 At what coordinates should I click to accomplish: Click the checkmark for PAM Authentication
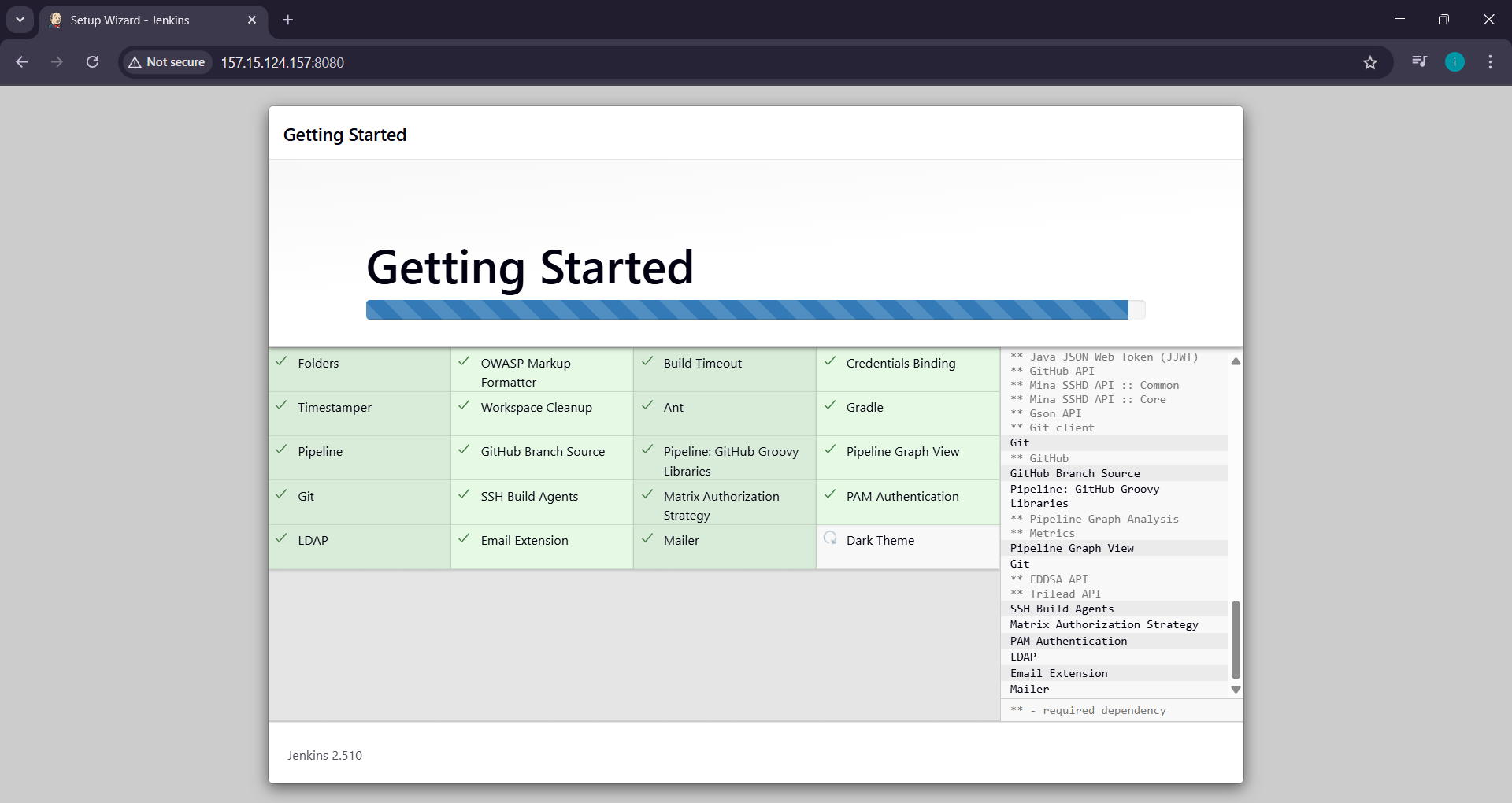[x=831, y=495]
